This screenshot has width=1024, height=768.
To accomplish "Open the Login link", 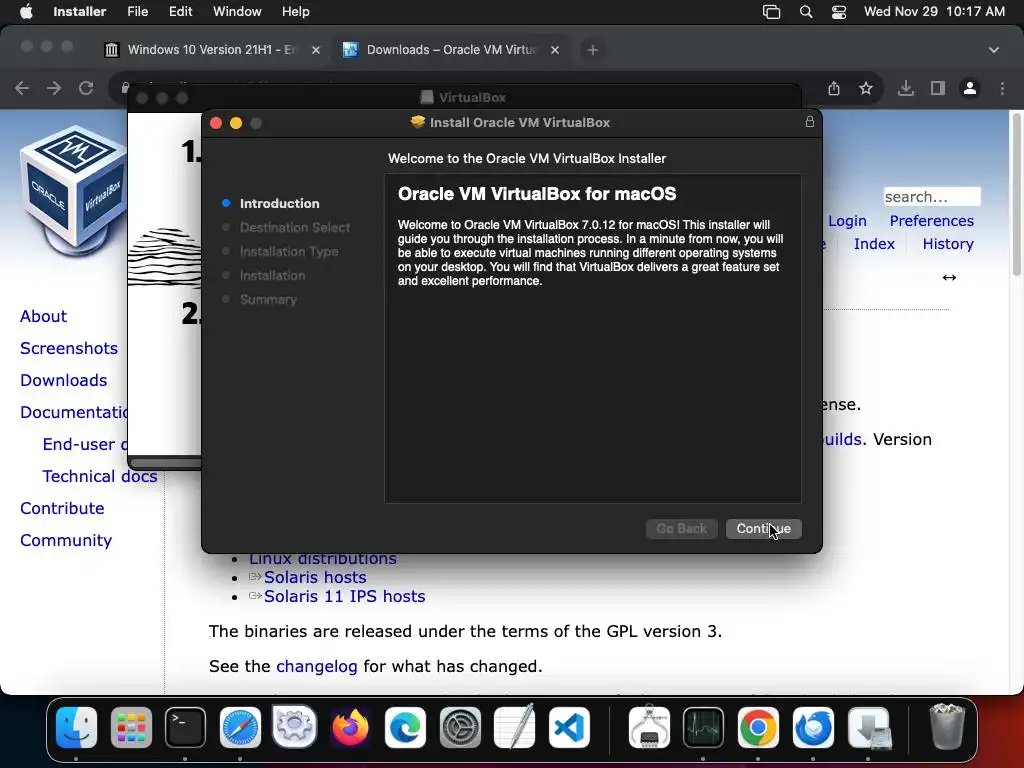I will [x=847, y=221].
